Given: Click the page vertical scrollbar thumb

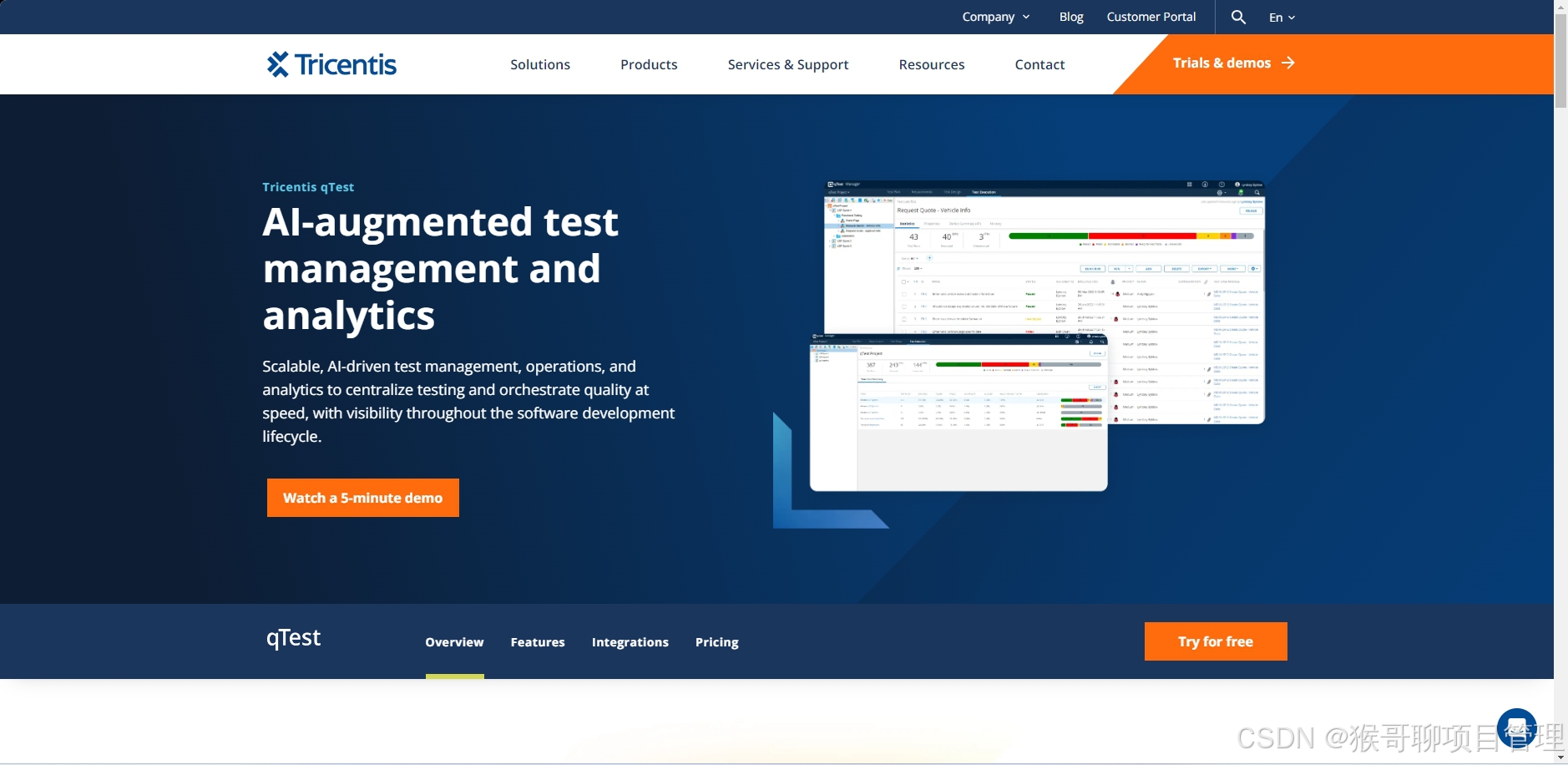Looking at the screenshot, I should coord(1560,60).
